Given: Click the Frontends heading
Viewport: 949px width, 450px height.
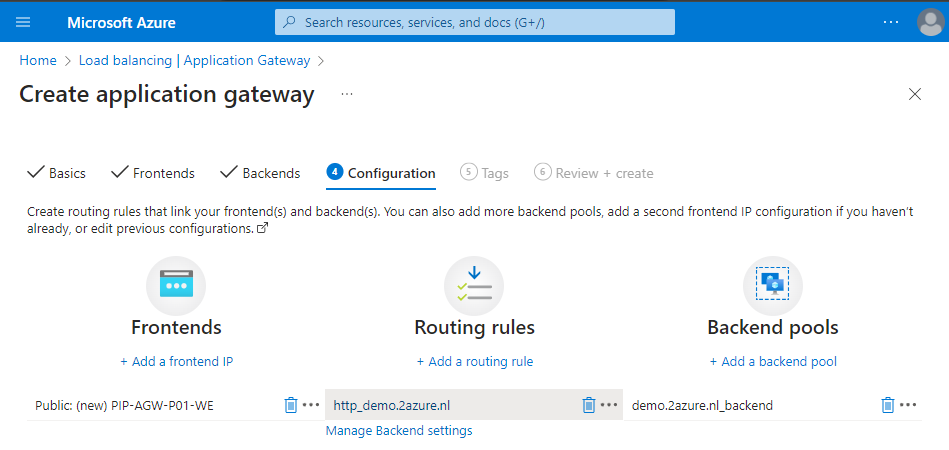Looking at the screenshot, I should tap(176, 328).
